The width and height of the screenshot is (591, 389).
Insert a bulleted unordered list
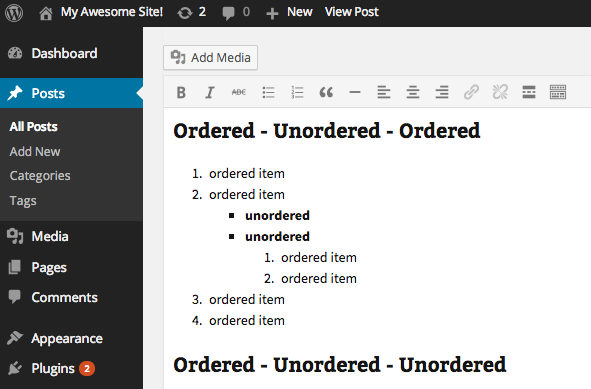tap(268, 92)
